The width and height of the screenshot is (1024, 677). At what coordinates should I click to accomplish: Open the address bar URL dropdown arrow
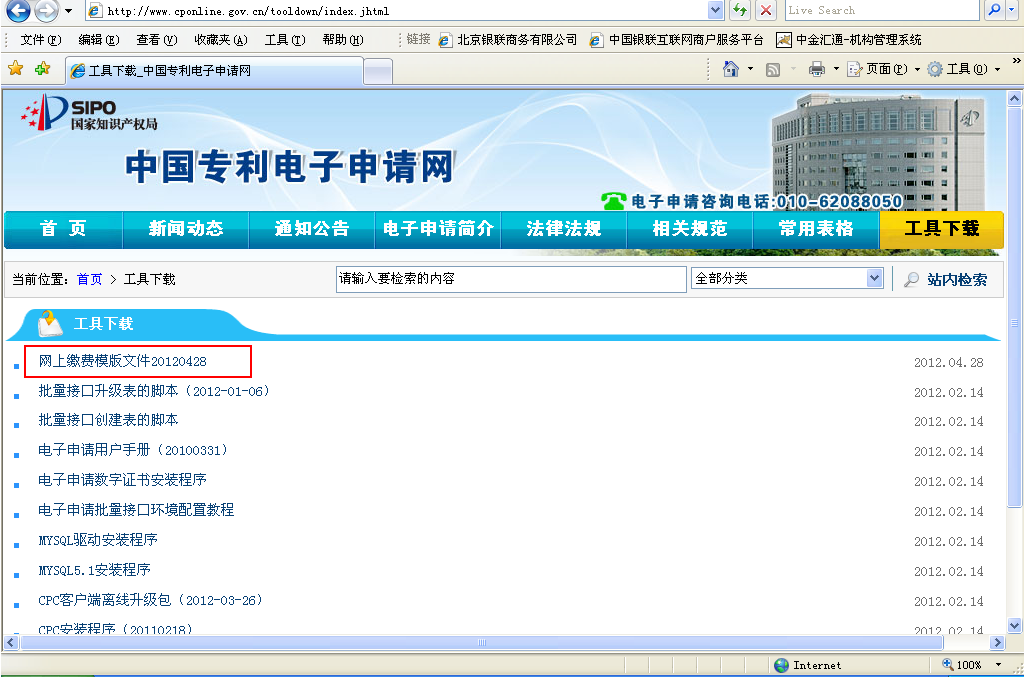tap(715, 10)
